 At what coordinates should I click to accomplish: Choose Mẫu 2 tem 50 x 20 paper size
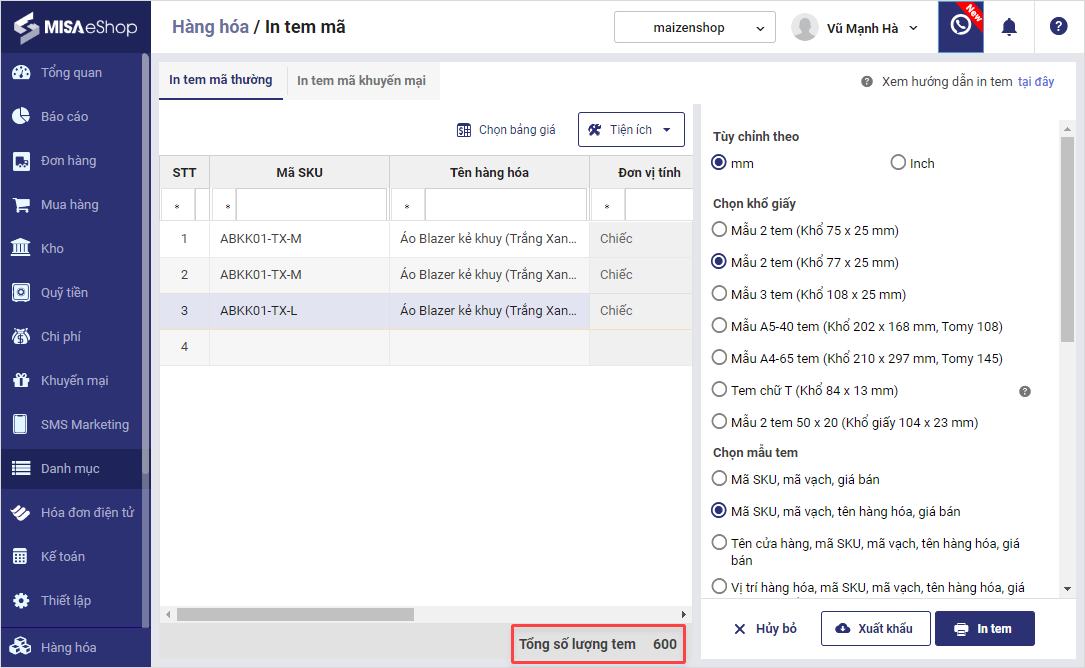pyautogui.click(x=720, y=422)
